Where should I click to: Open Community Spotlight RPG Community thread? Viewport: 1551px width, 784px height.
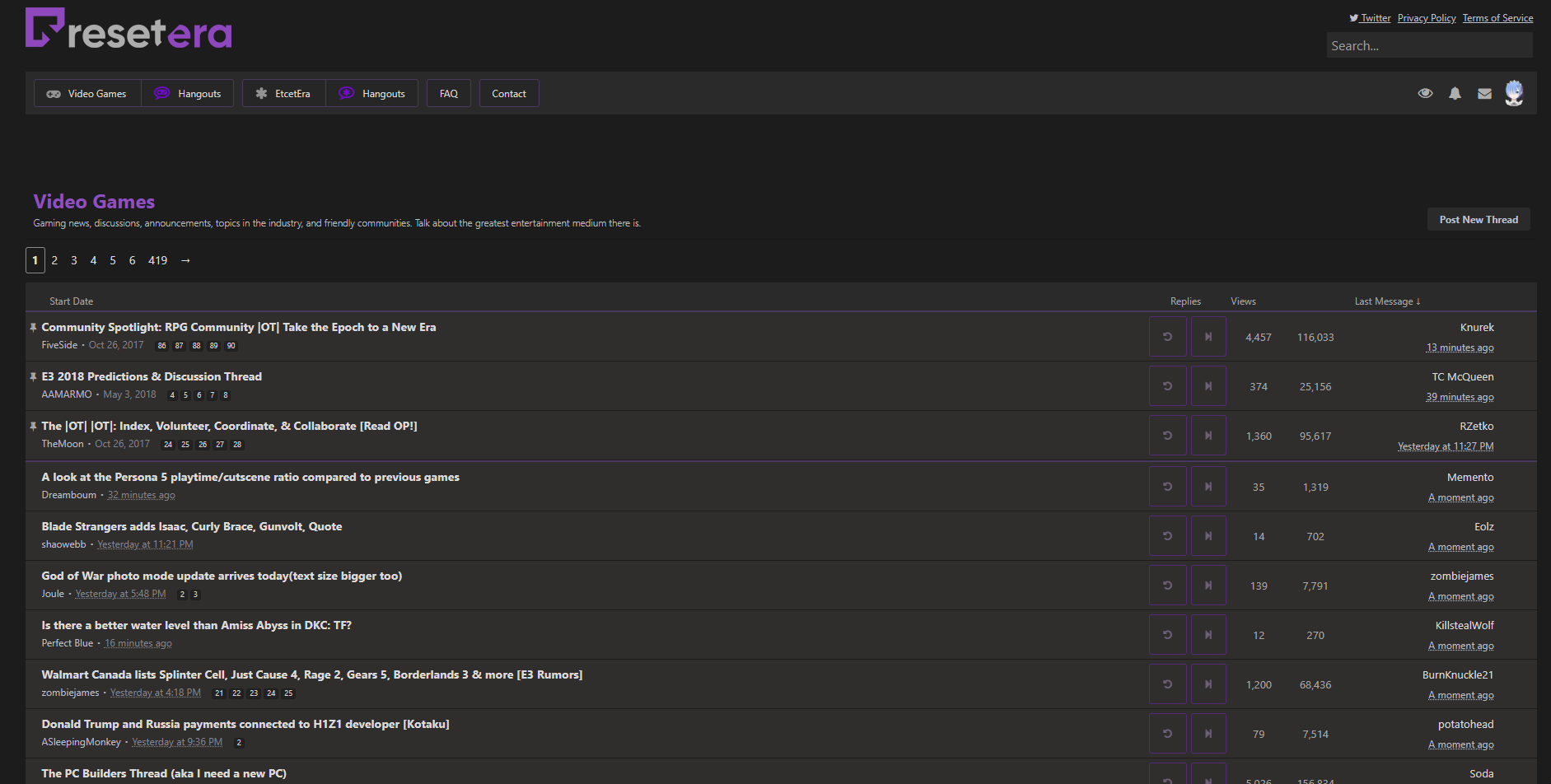239,327
